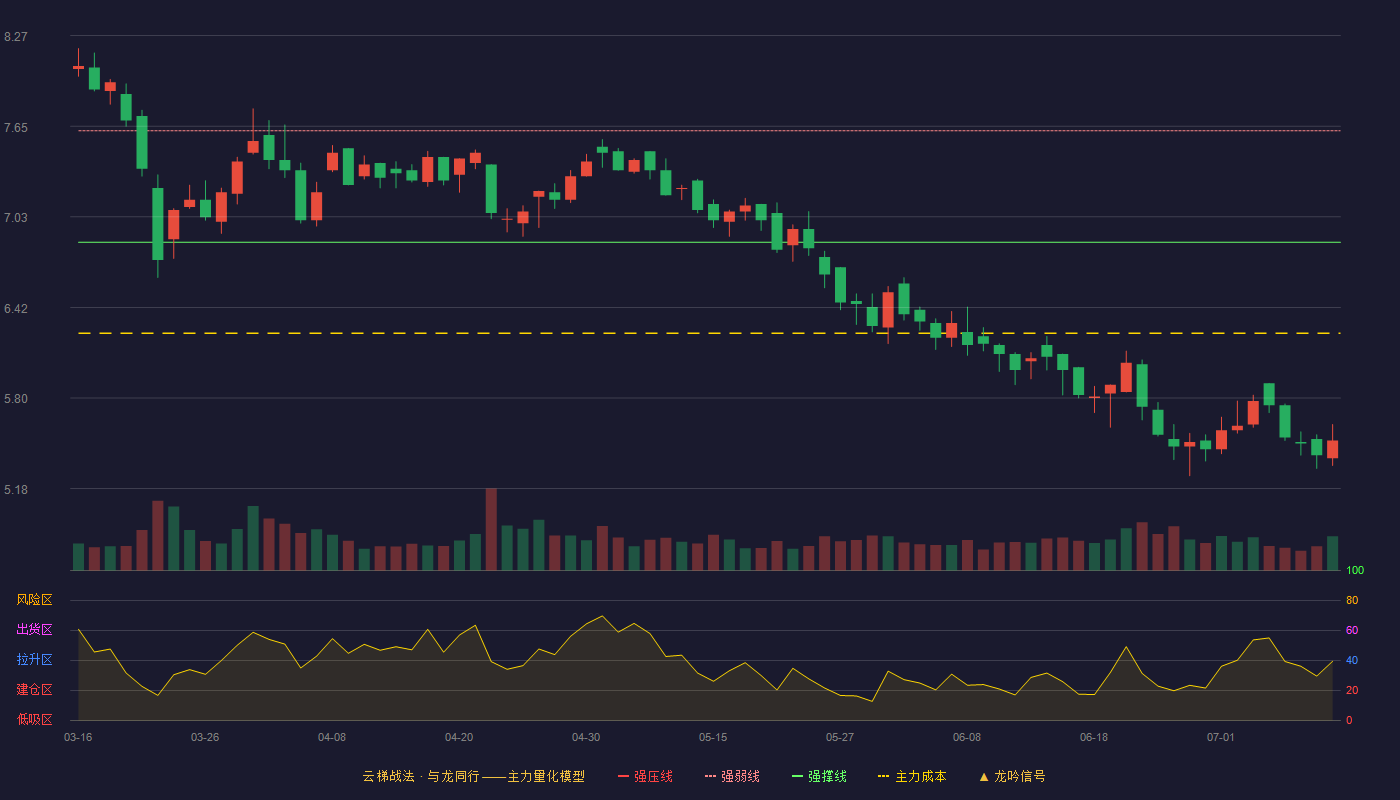Viewport: 1400px width, 800px height.
Task: Select the 04-30 date label
Action: coord(586,737)
